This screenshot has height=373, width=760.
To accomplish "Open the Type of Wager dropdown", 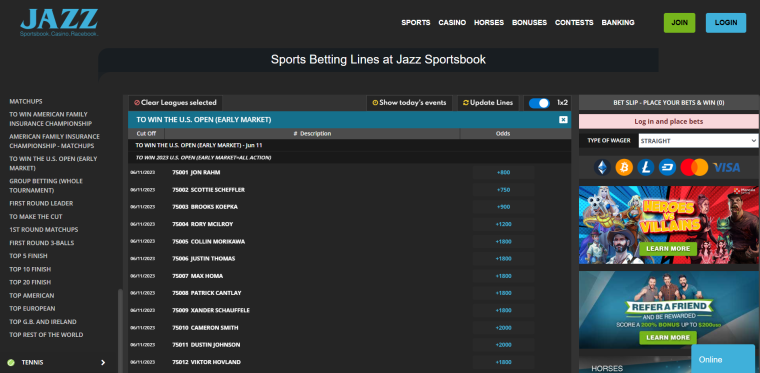I will click(x=698, y=140).
